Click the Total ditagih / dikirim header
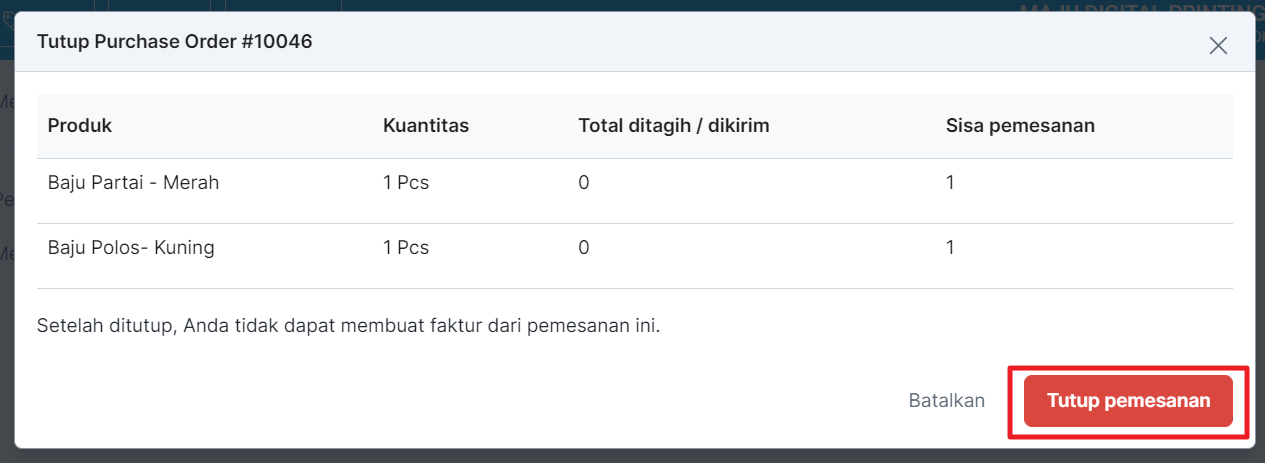 [x=673, y=126]
